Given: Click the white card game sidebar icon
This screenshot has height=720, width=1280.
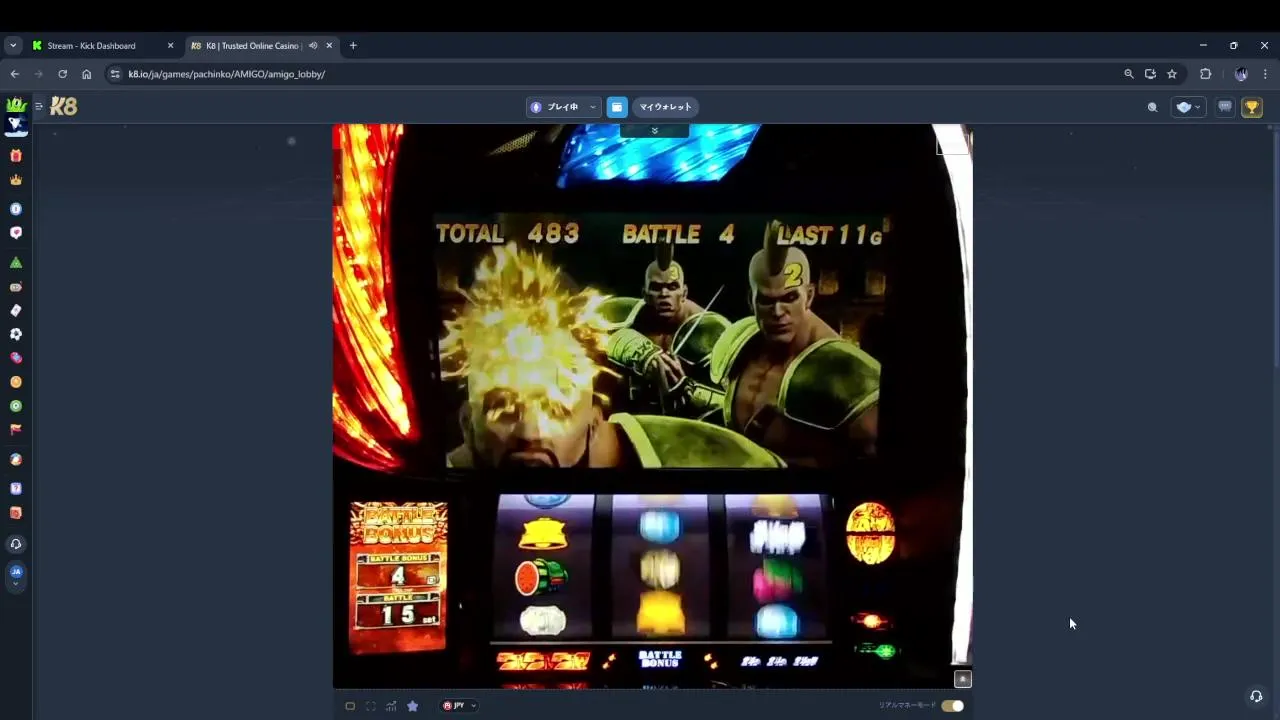Looking at the screenshot, I should [x=16, y=311].
